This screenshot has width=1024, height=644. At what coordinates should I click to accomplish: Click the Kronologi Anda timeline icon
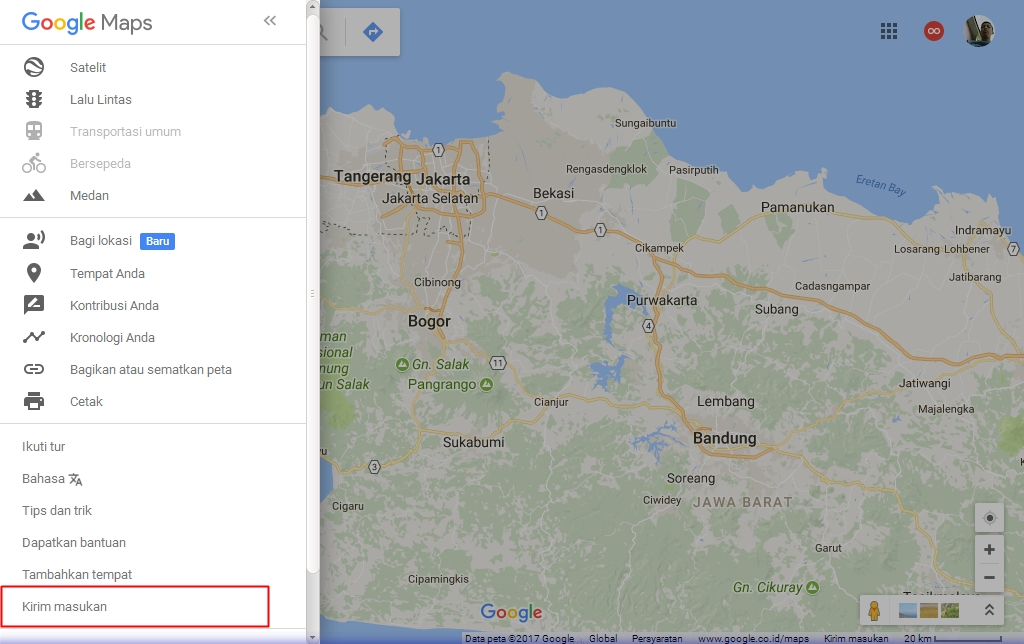pyautogui.click(x=33, y=337)
